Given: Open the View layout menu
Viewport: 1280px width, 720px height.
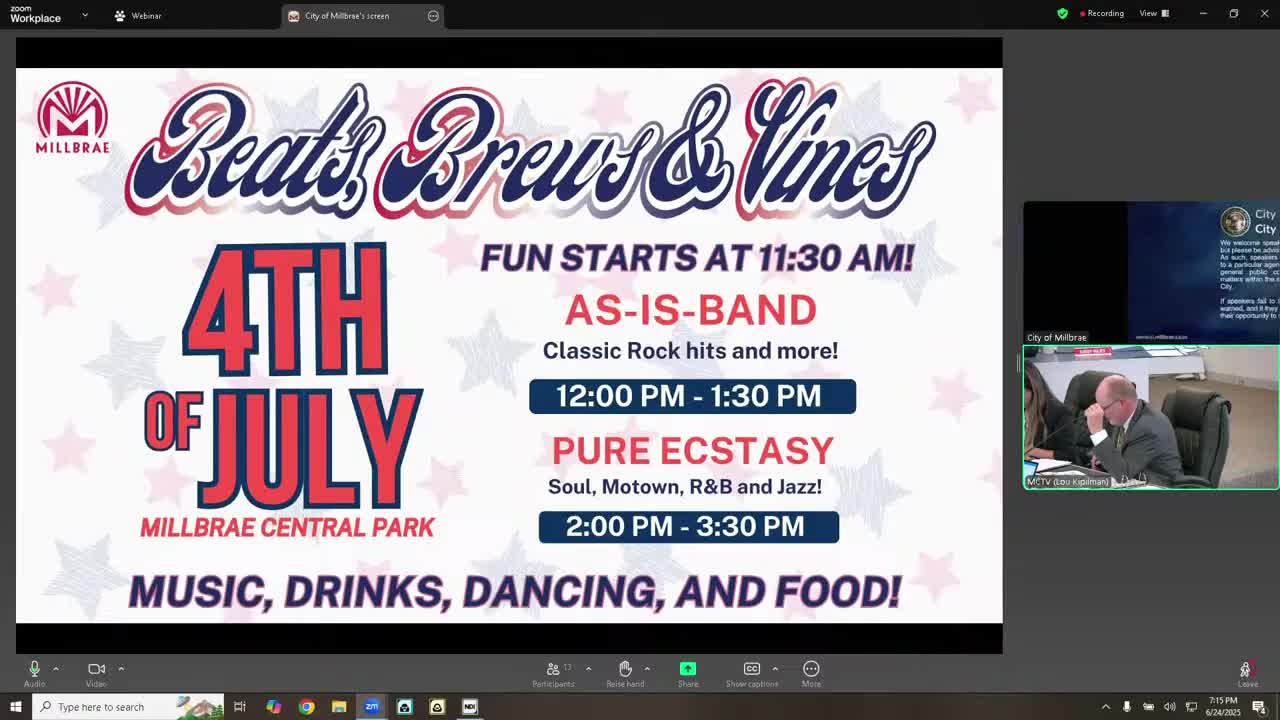Looking at the screenshot, I should [x=1154, y=13].
